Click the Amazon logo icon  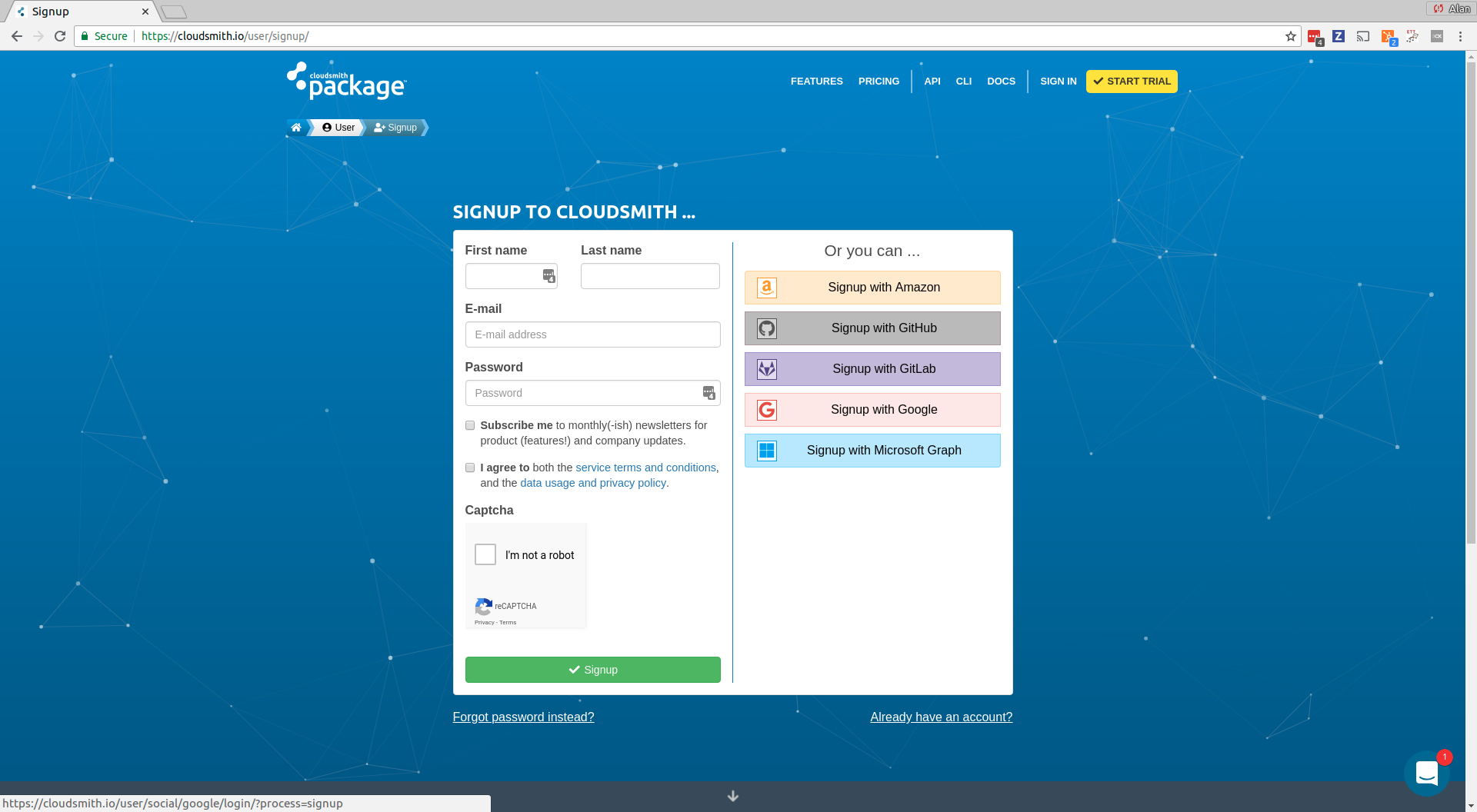(767, 288)
